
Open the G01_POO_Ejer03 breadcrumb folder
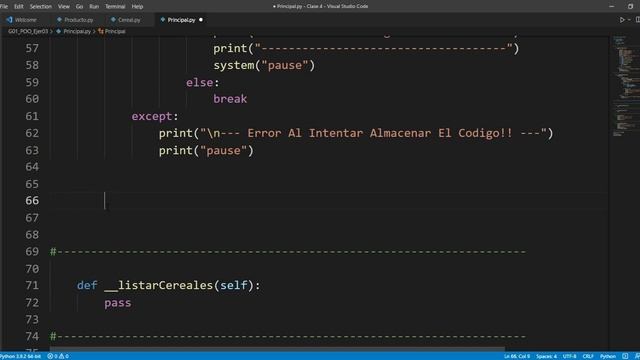click(28, 31)
